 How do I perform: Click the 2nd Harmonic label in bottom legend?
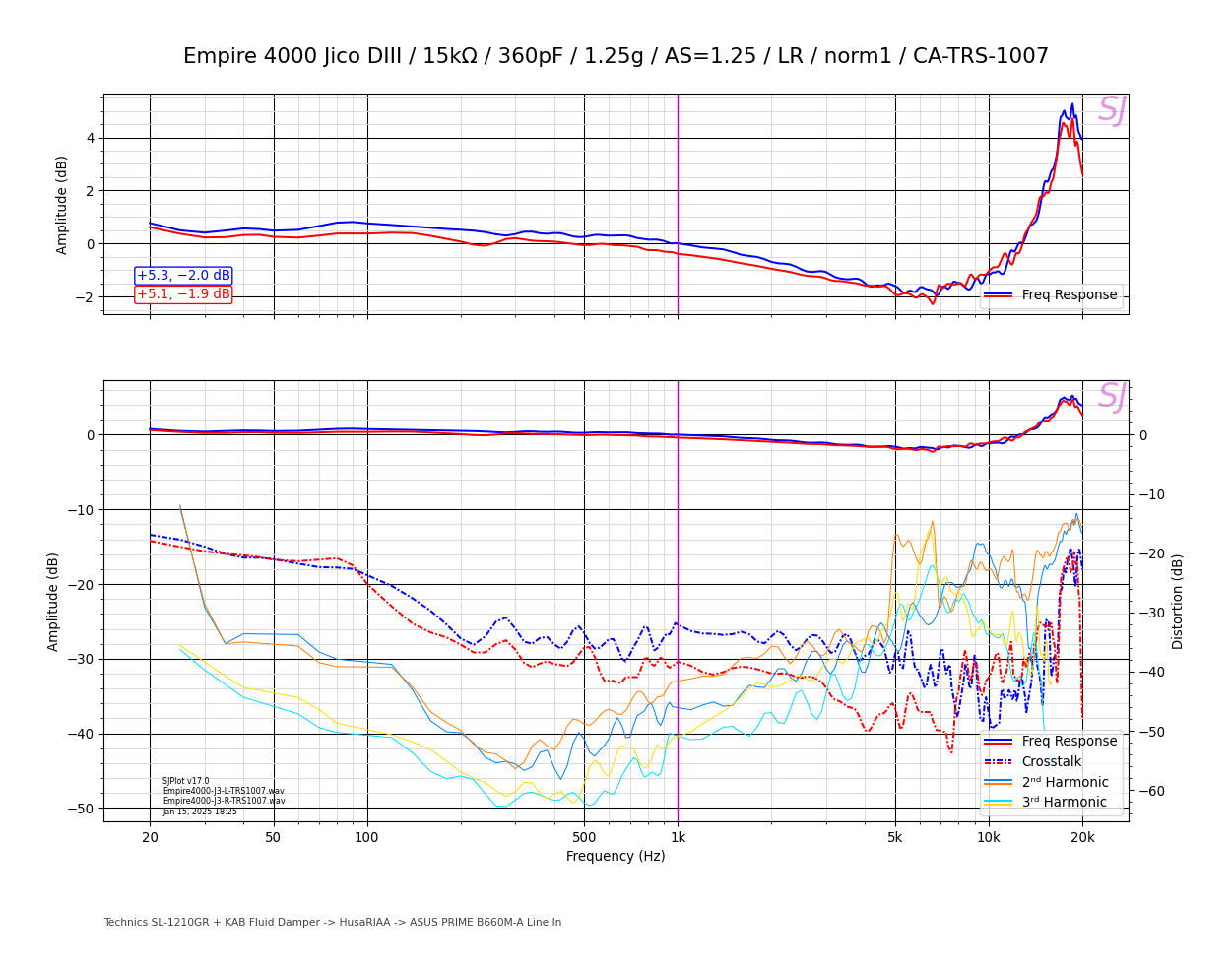[x=1065, y=782]
